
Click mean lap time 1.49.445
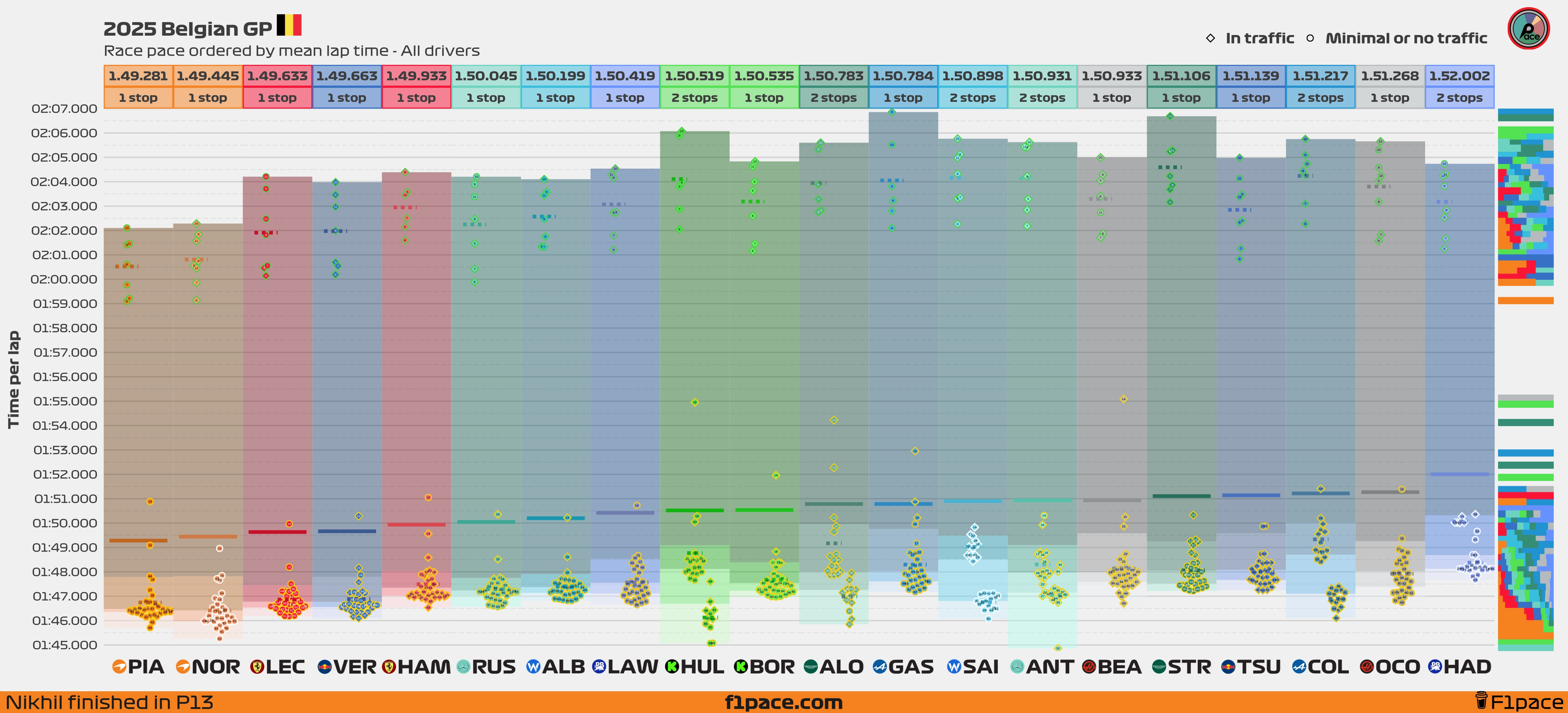point(208,76)
